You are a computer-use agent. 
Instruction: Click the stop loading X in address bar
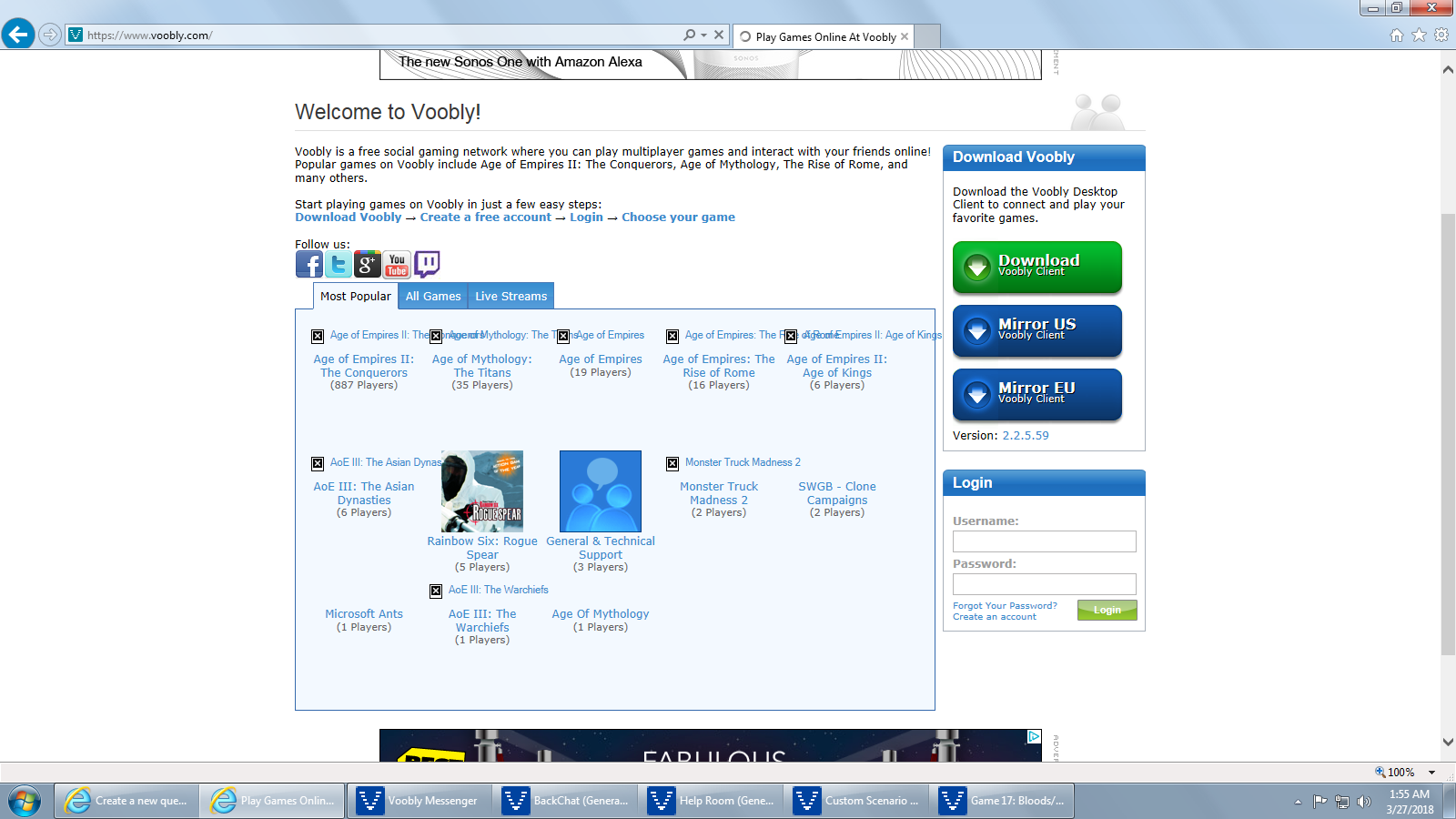pyautogui.click(x=719, y=35)
